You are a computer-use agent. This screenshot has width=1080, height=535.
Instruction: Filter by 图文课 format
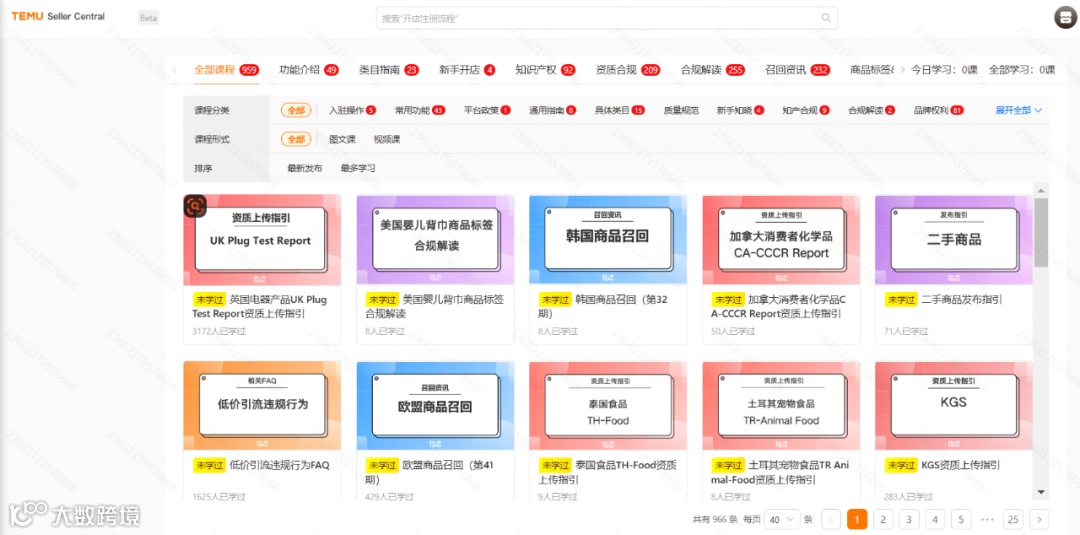342,139
